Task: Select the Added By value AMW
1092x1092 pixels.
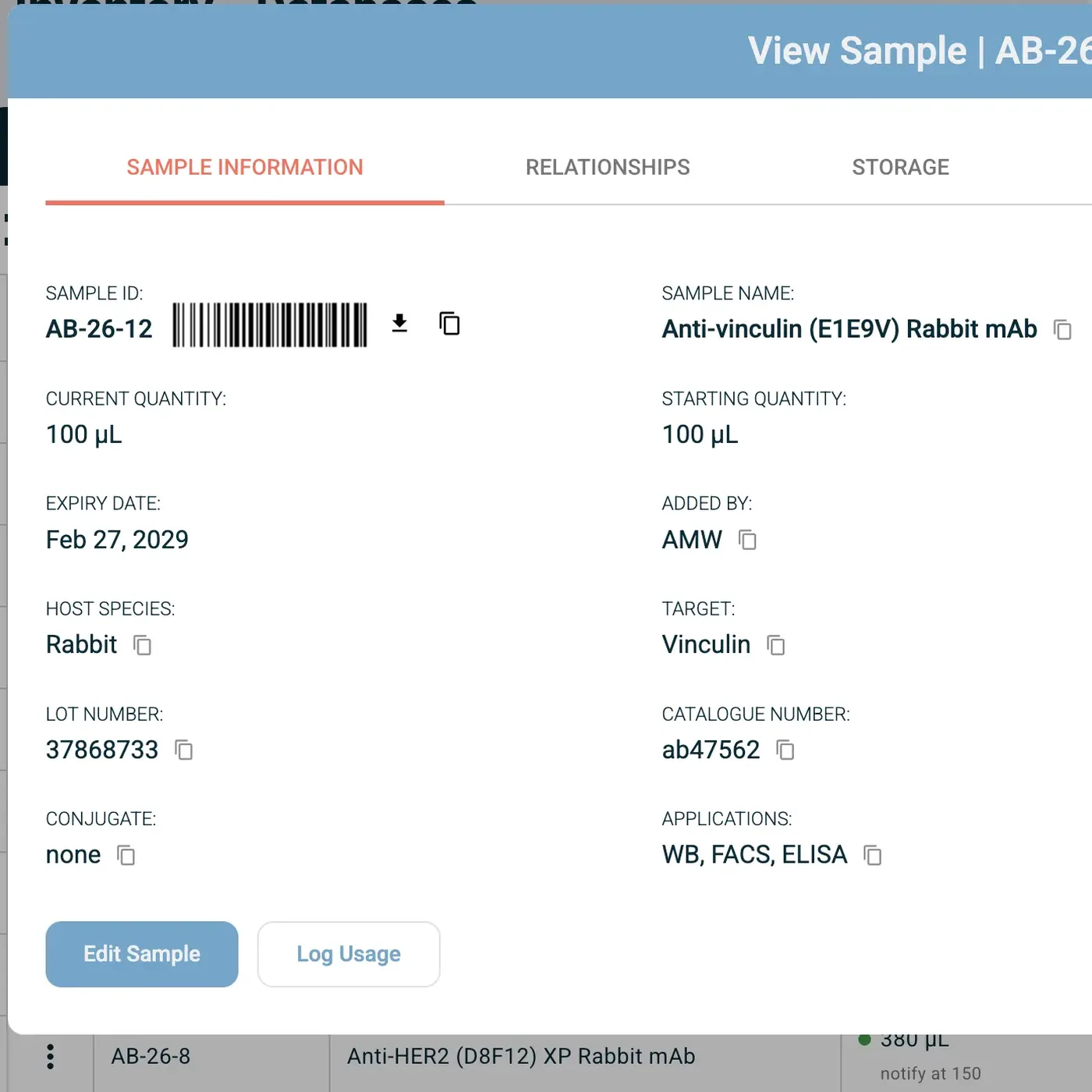Action: [692, 540]
